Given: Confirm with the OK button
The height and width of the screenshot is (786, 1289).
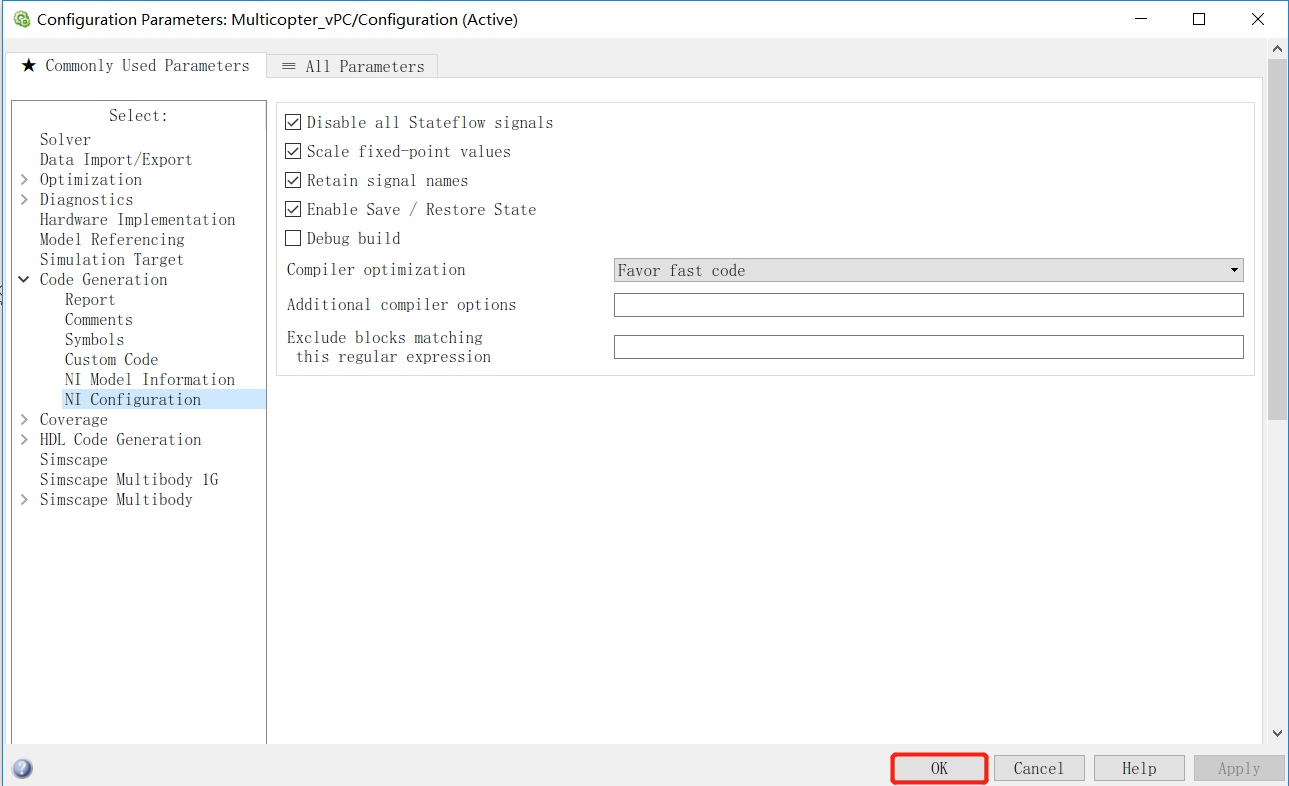Looking at the screenshot, I should (939, 768).
